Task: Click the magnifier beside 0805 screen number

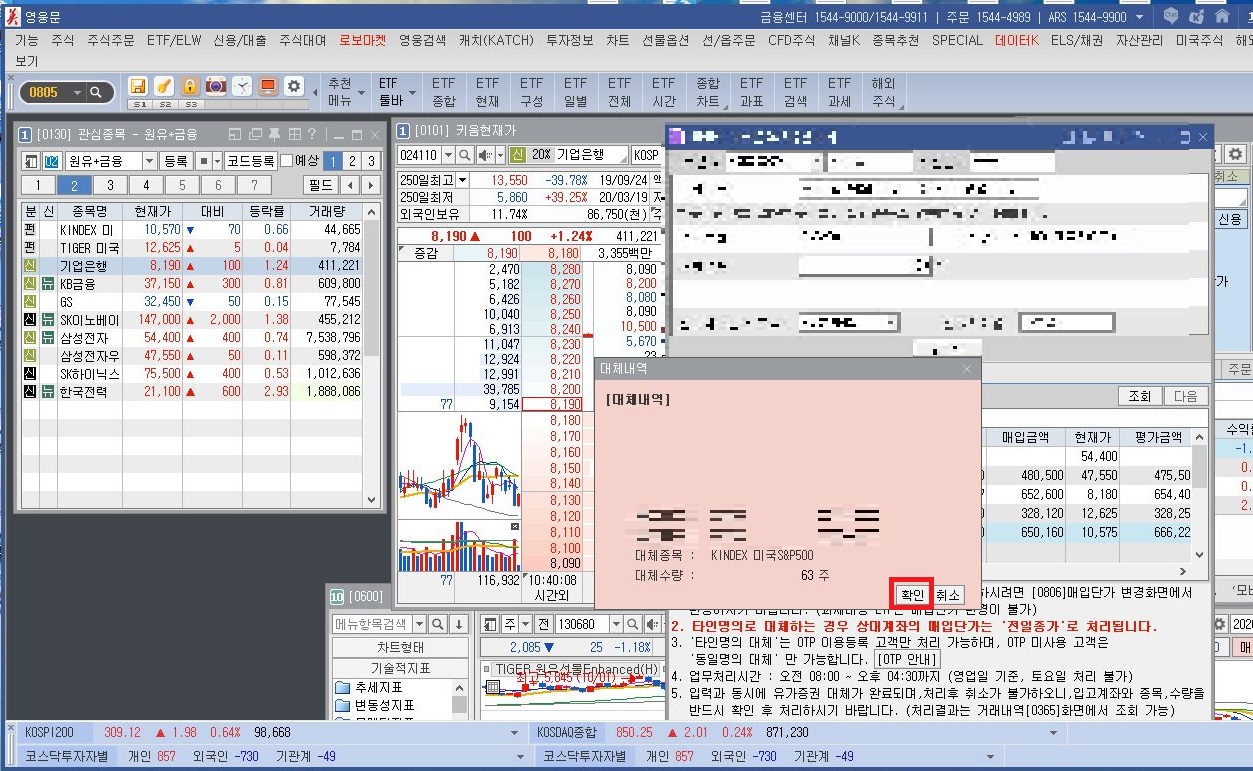Action: click(x=96, y=92)
